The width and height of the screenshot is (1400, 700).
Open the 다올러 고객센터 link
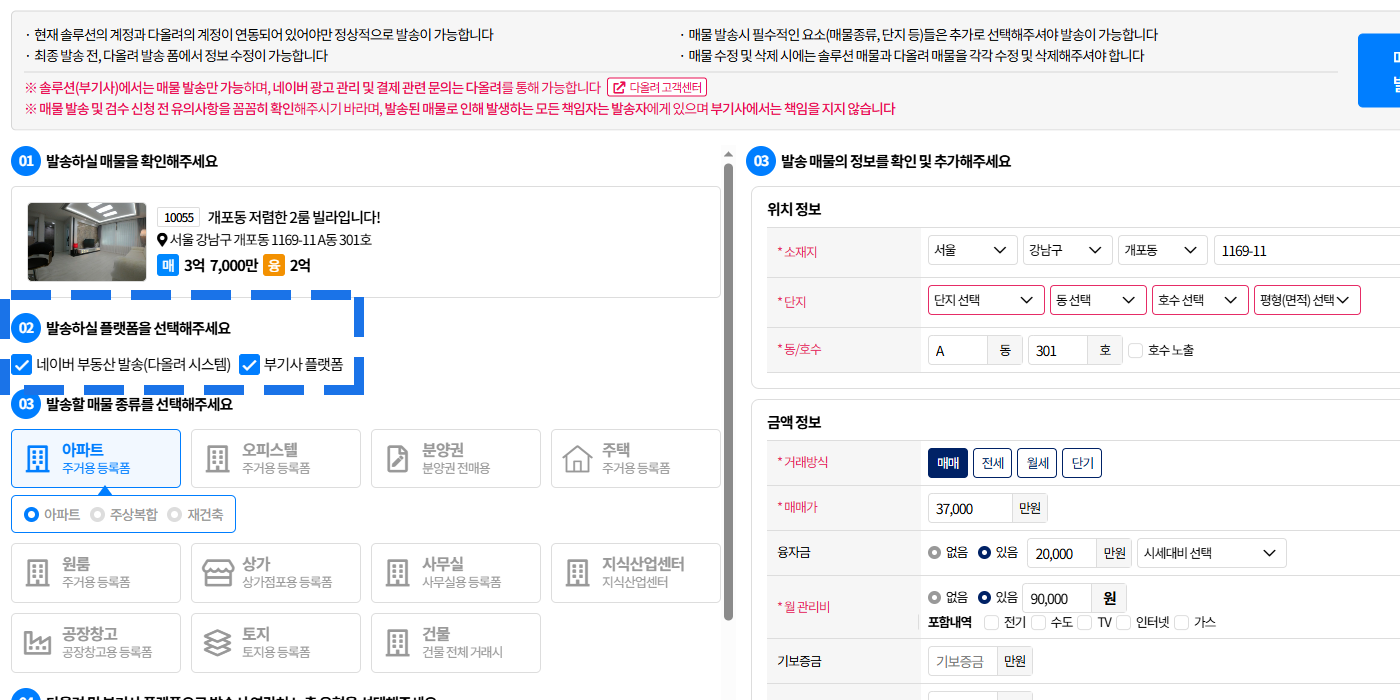pos(657,88)
